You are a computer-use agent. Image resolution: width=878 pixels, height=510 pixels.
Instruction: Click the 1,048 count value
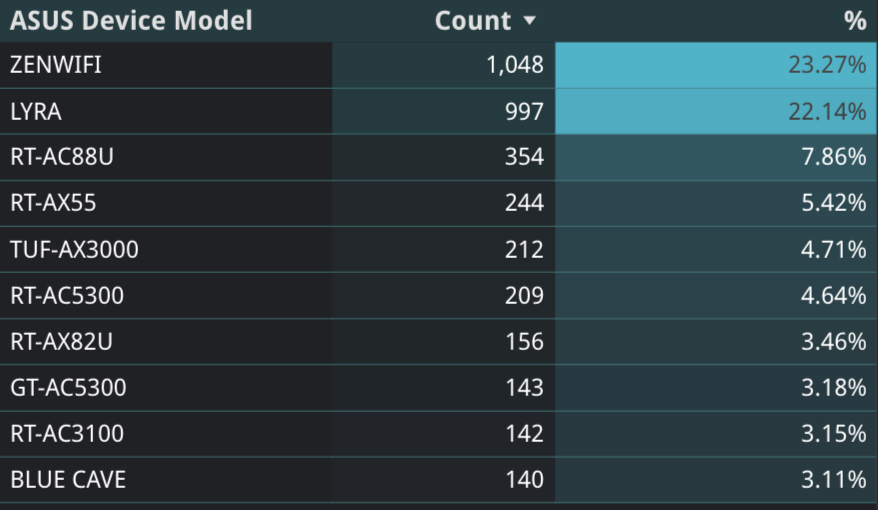coord(515,66)
